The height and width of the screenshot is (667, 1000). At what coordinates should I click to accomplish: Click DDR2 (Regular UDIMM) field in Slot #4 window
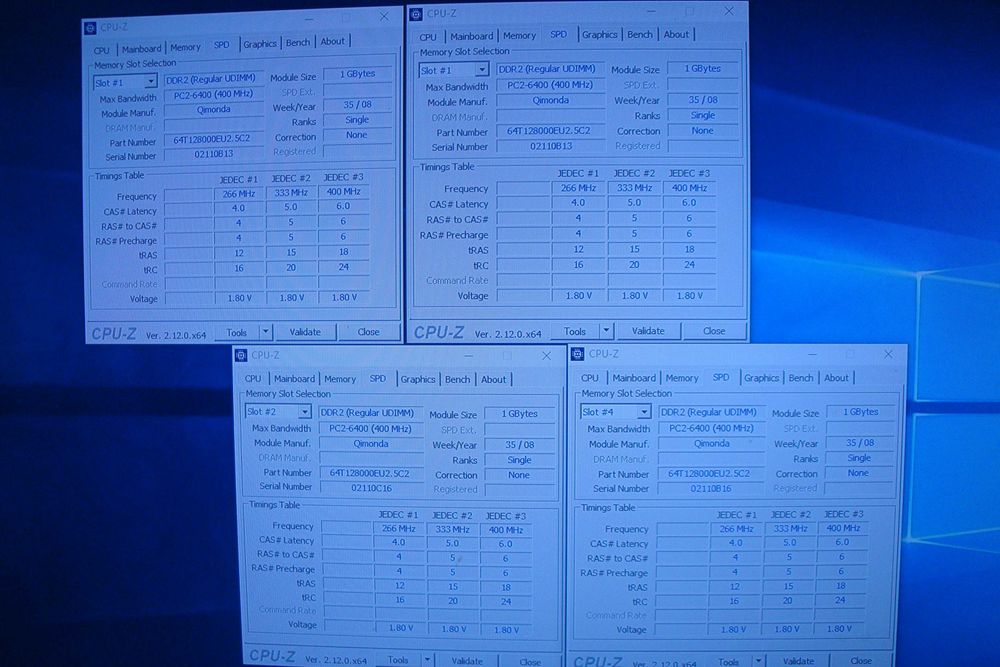coord(709,412)
